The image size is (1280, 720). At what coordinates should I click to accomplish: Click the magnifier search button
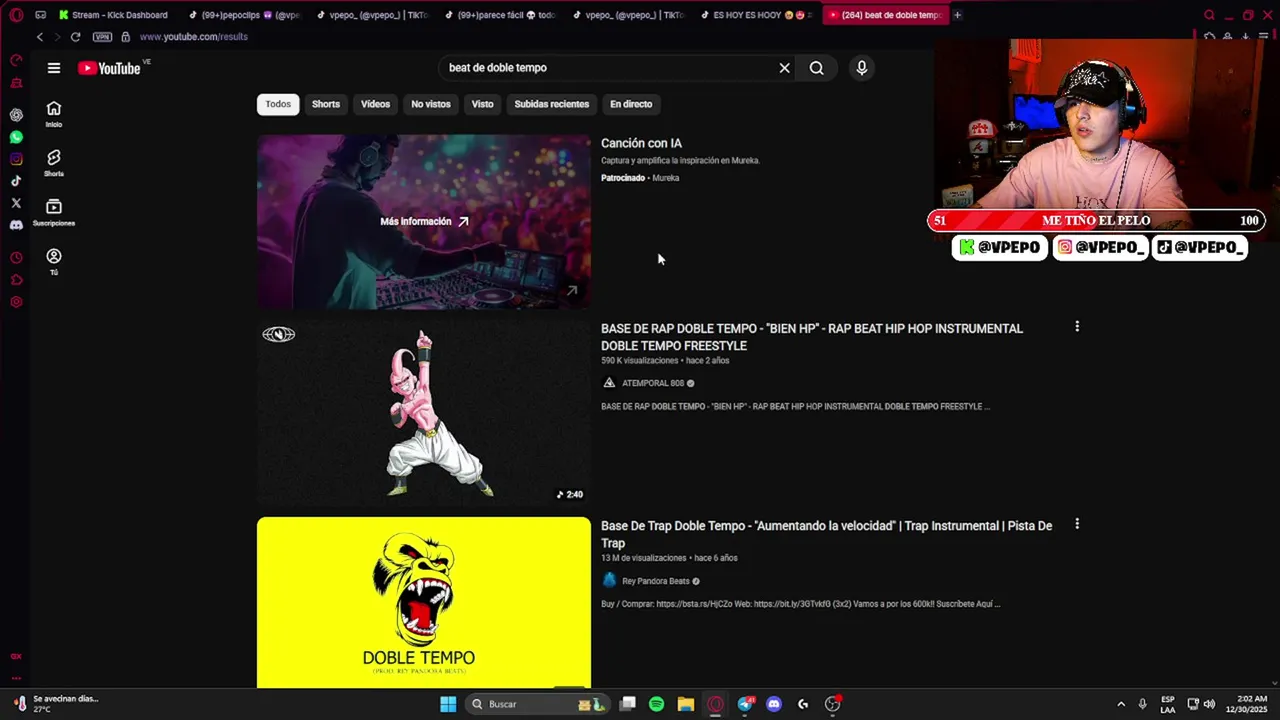[817, 68]
